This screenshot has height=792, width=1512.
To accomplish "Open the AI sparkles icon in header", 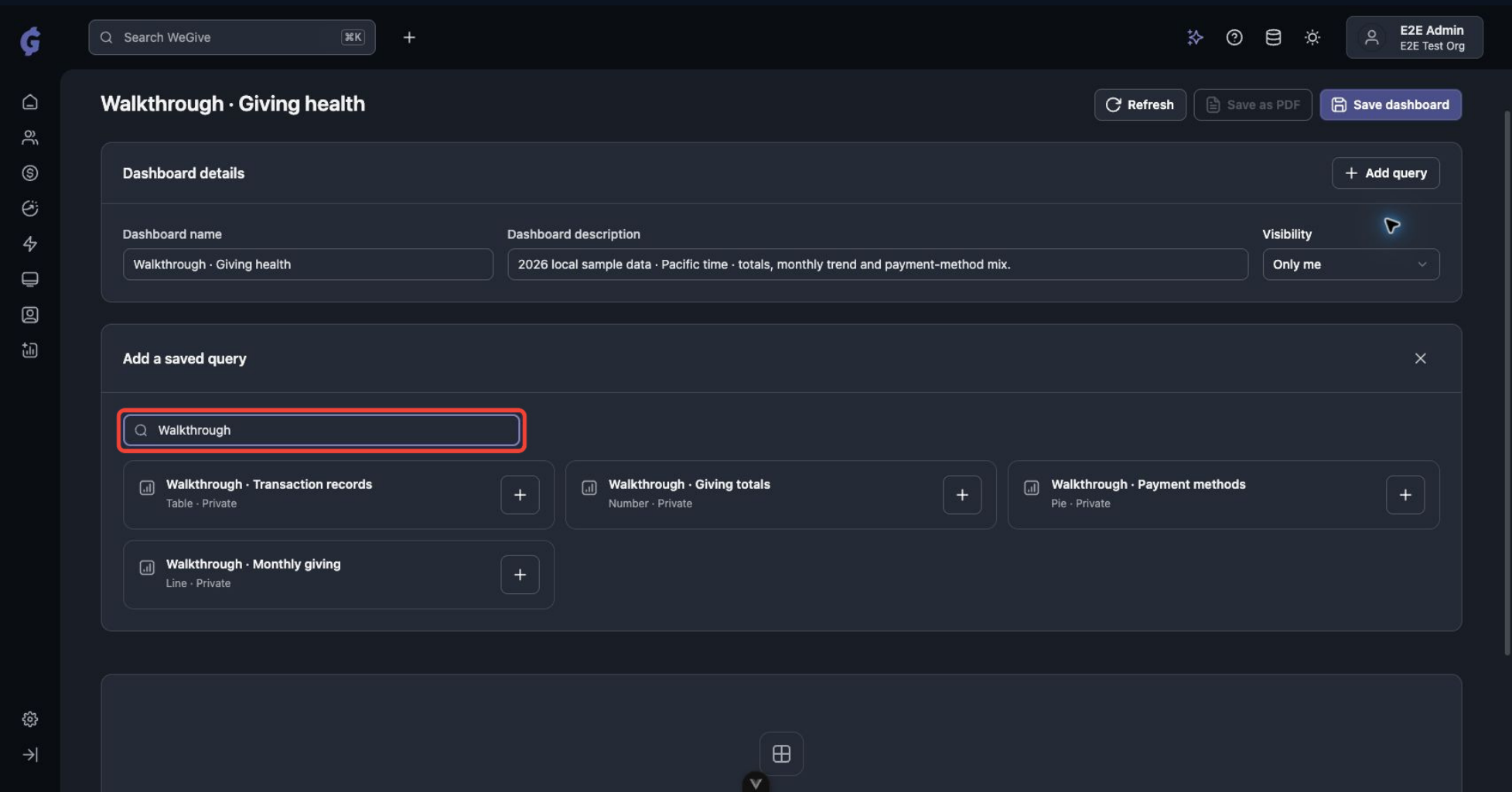I will click(1195, 37).
